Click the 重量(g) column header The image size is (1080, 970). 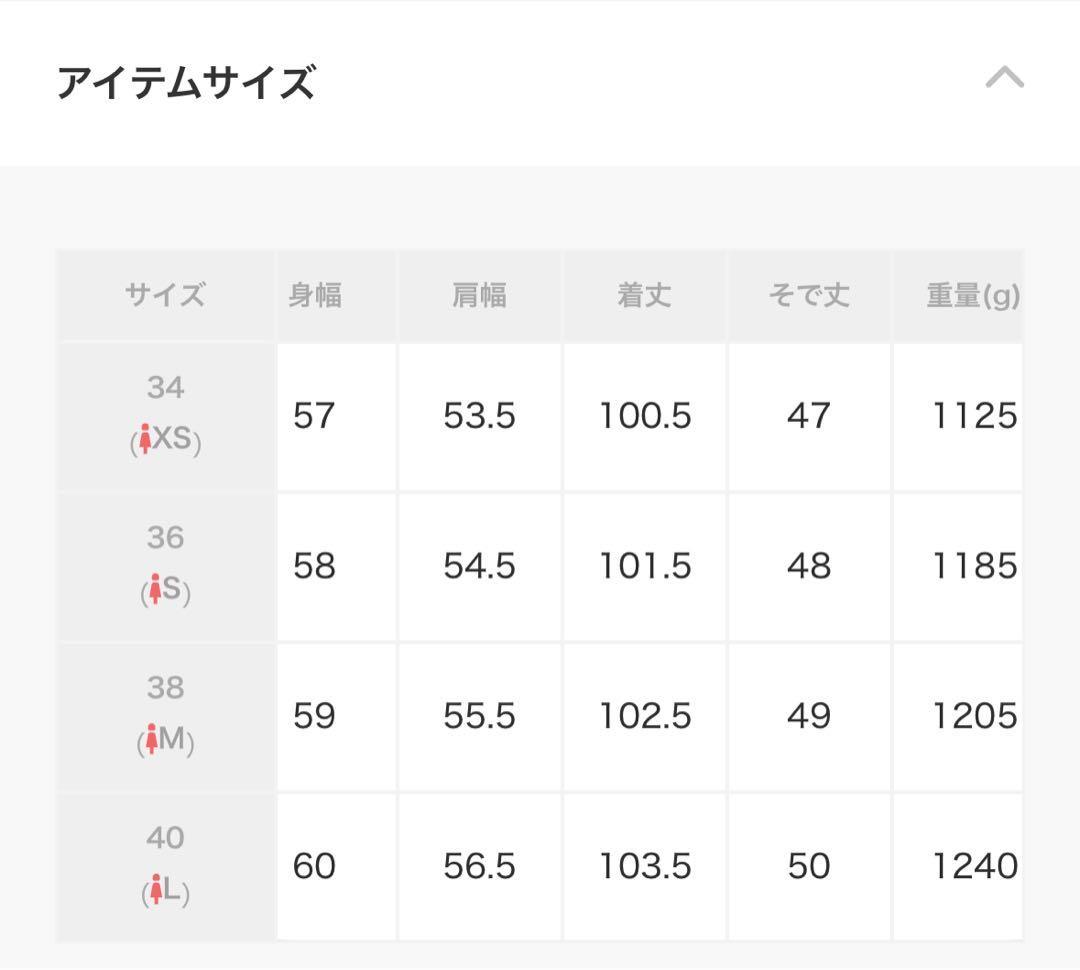click(x=968, y=295)
